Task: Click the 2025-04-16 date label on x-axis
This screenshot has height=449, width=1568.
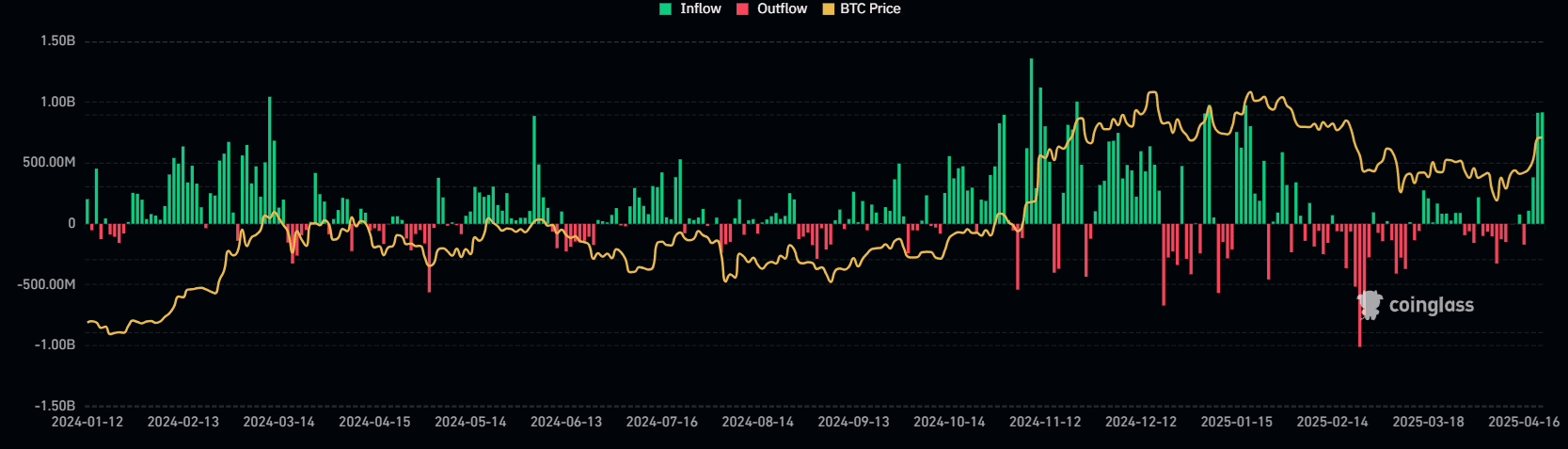Action: click(x=1523, y=422)
